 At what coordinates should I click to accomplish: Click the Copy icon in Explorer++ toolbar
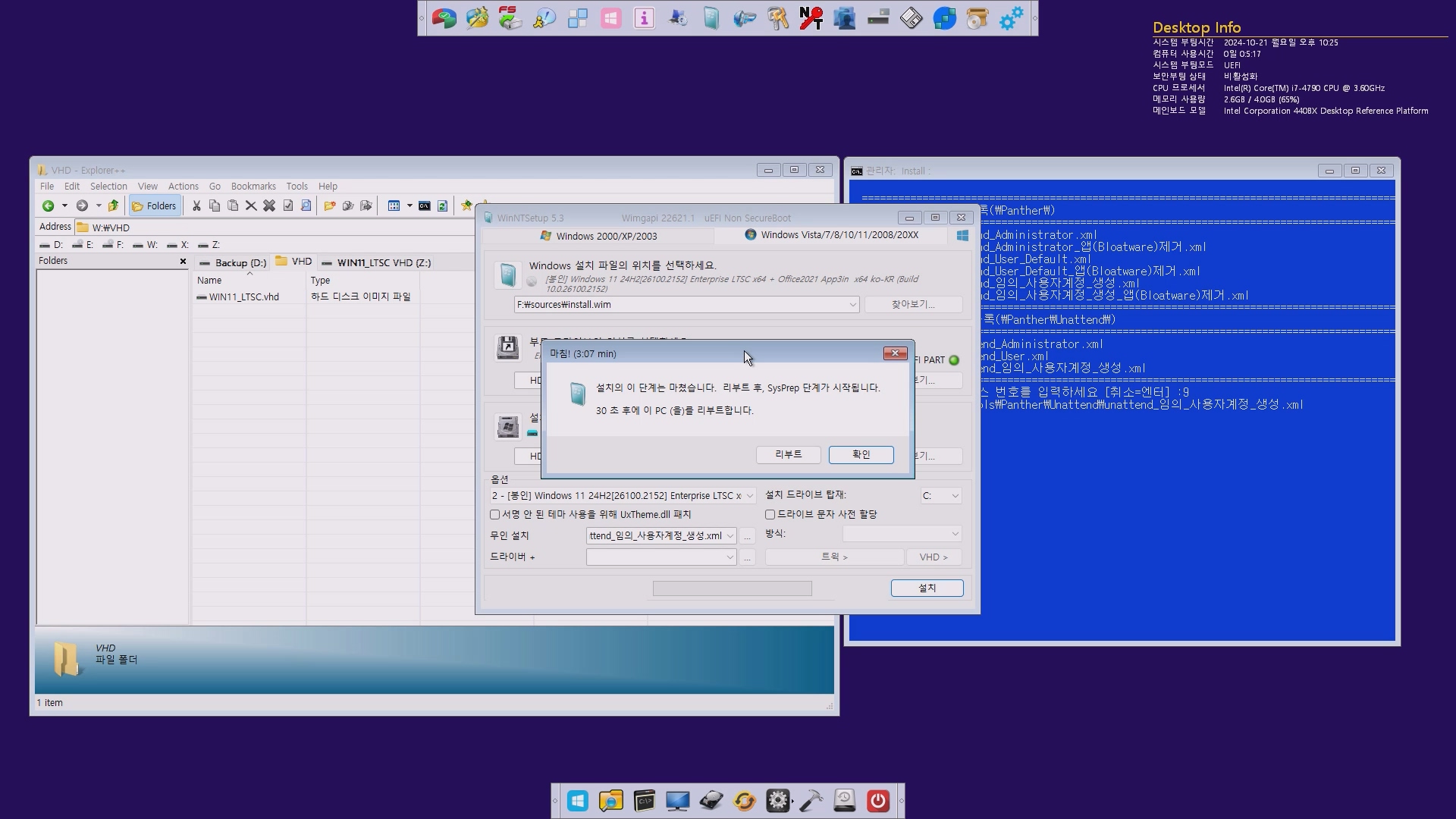(x=215, y=206)
